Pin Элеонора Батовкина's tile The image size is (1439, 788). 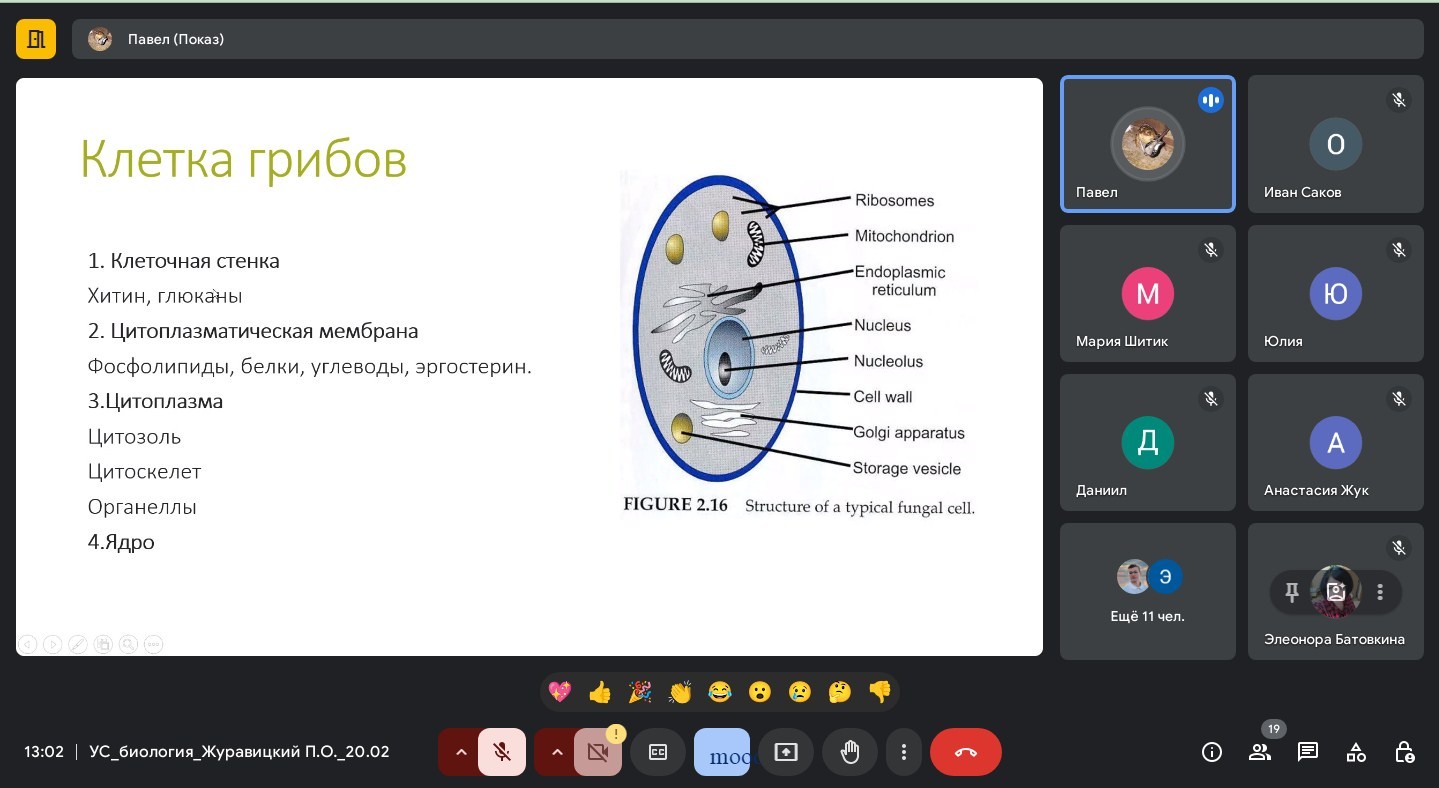1292,593
